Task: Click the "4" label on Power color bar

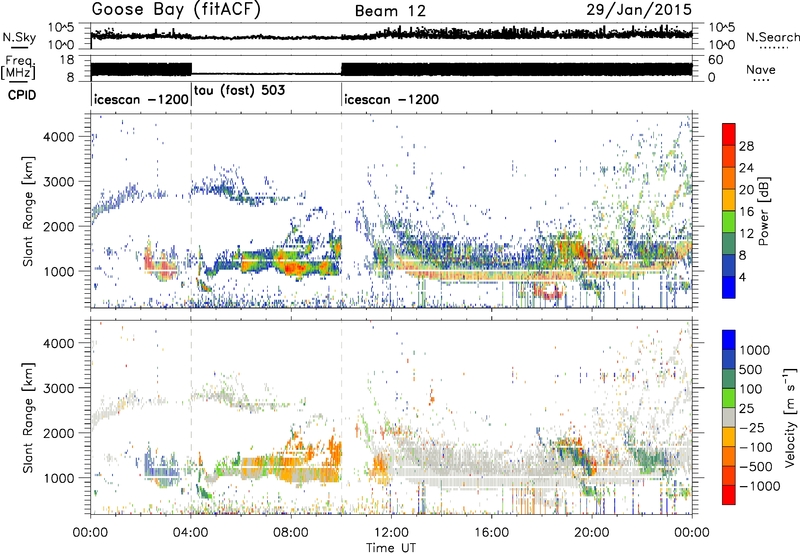Action: pos(742,277)
